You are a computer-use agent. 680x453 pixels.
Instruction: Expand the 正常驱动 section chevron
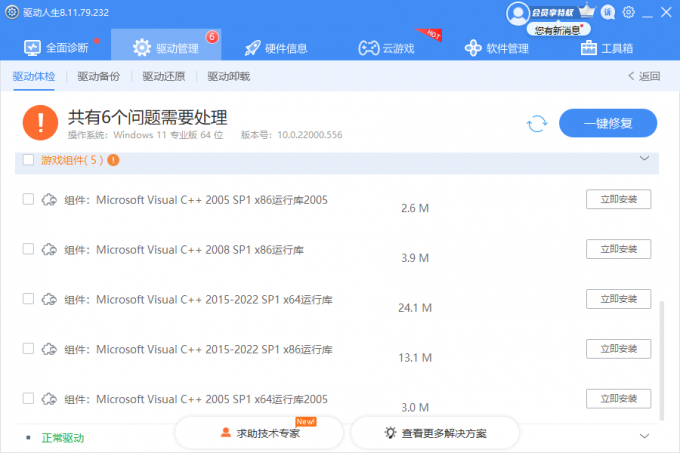(x=644, y=437)
